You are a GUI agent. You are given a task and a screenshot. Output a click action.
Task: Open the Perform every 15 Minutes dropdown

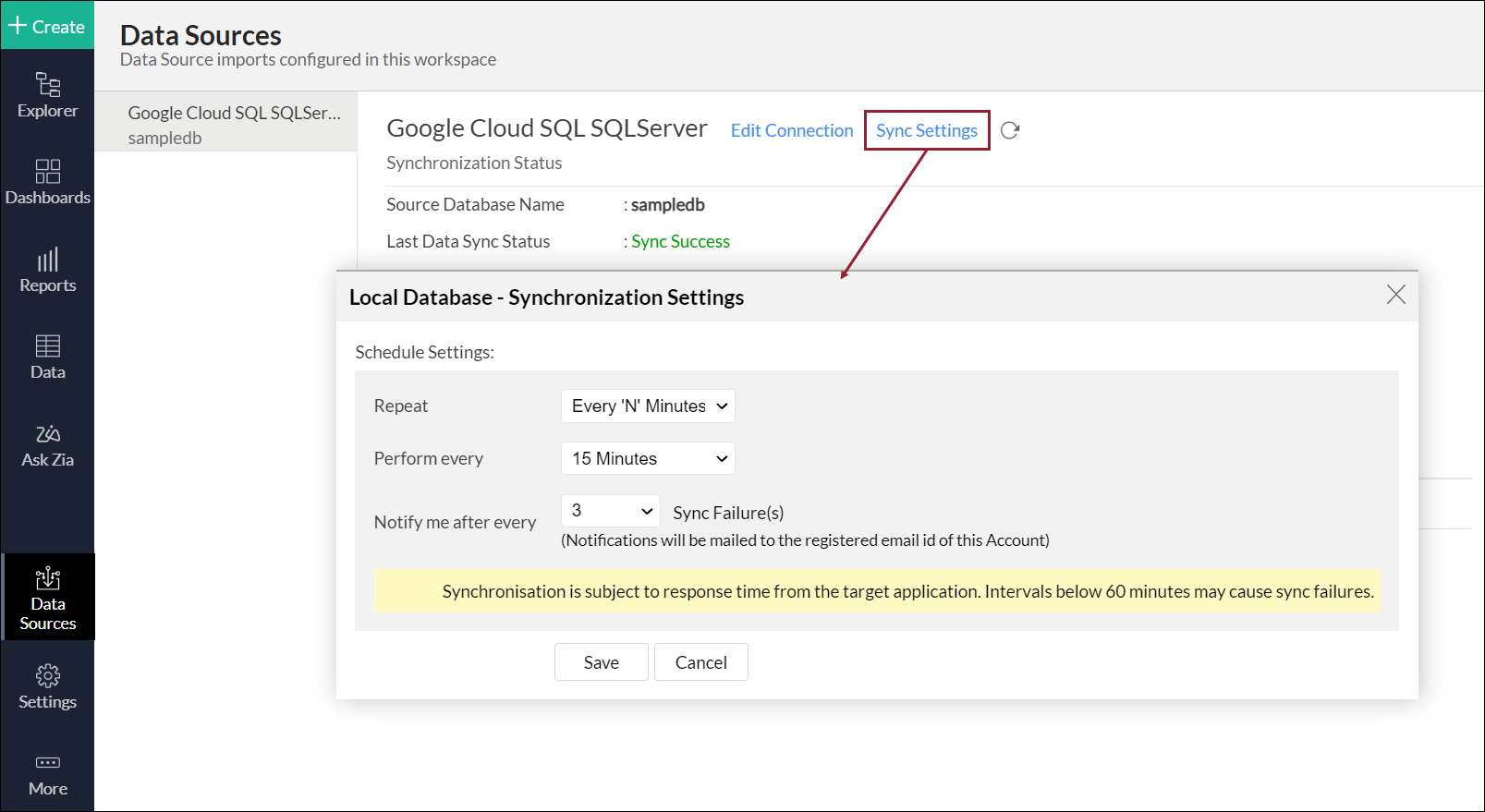click(648, 459)
